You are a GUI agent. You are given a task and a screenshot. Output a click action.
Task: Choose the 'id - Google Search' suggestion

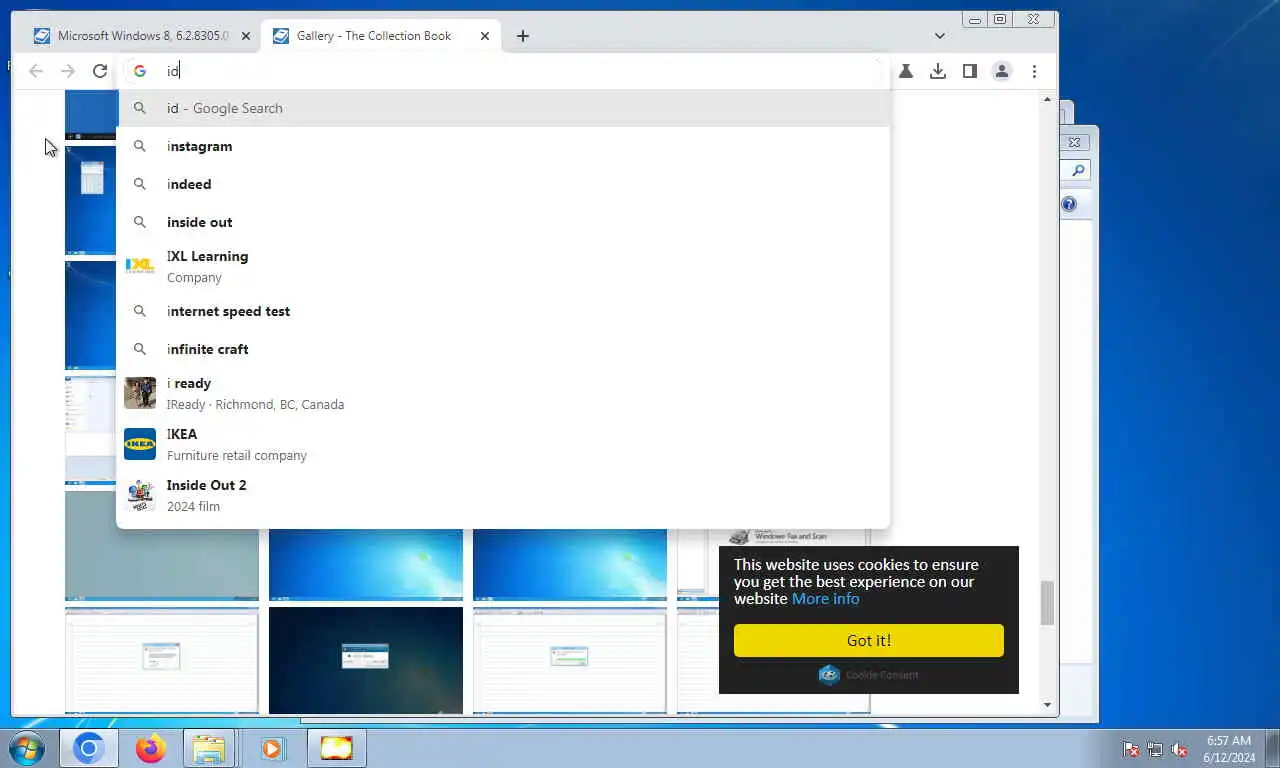coord(504,108)
